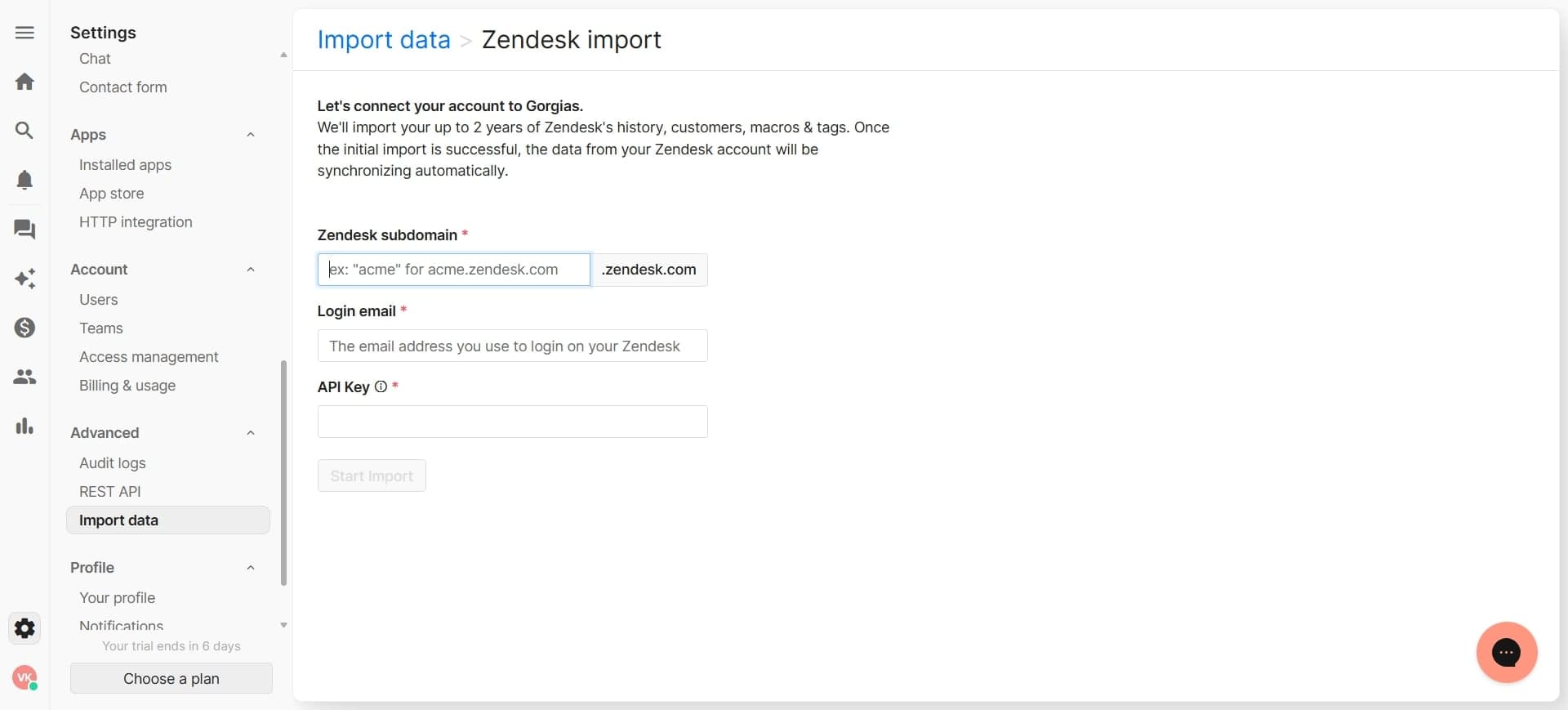Collapse the Account section

251,270
